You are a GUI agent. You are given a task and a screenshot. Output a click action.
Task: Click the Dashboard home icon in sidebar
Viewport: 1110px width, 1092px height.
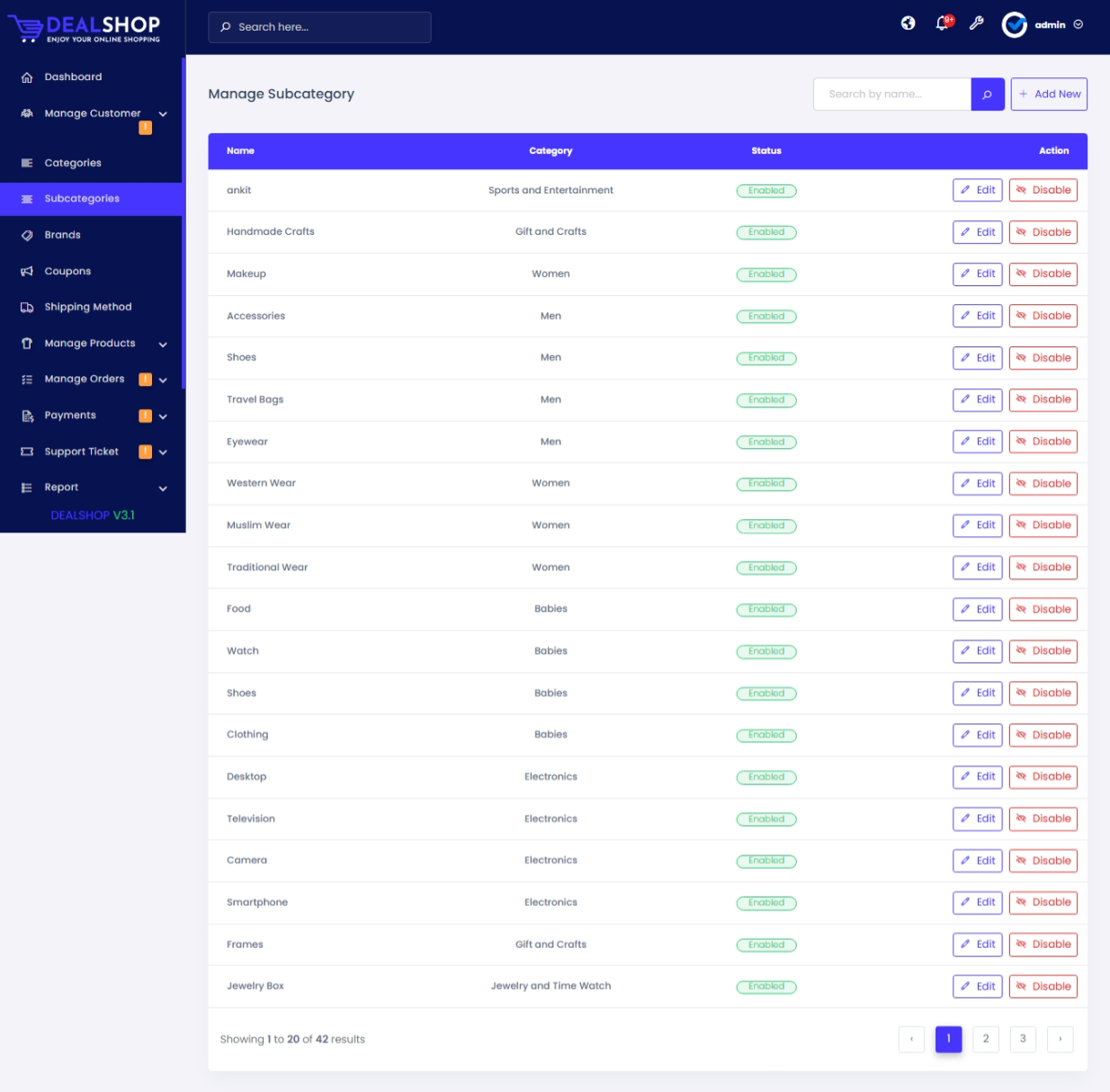click(27, 77)
